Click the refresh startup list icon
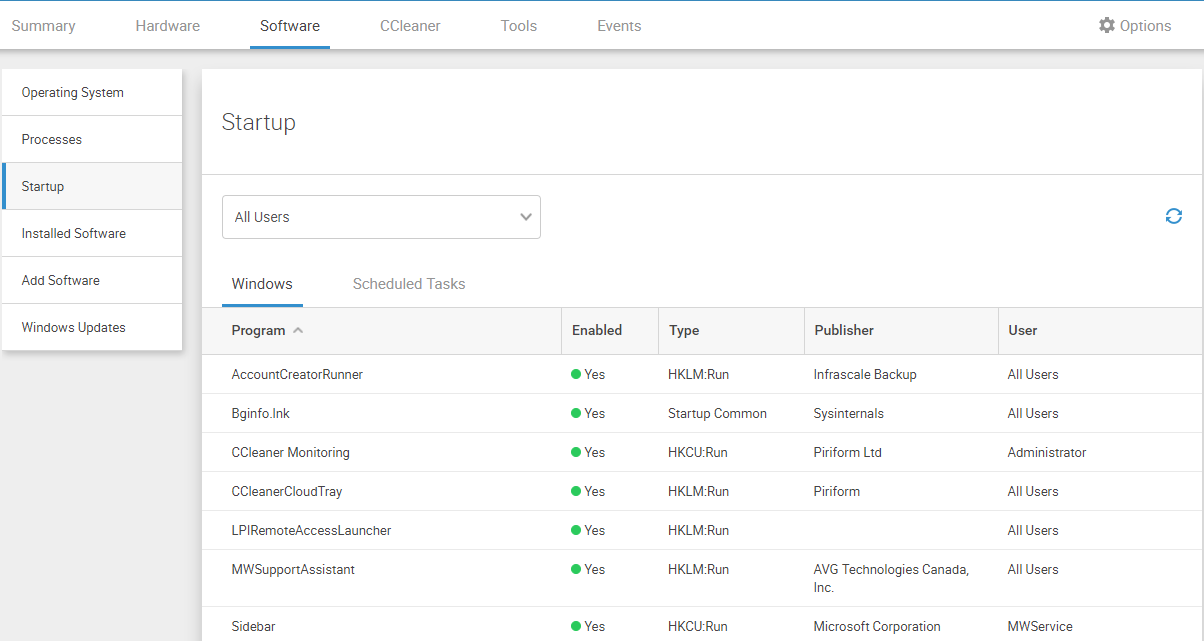1204x641 pixels. click(x=1173, y=216)
